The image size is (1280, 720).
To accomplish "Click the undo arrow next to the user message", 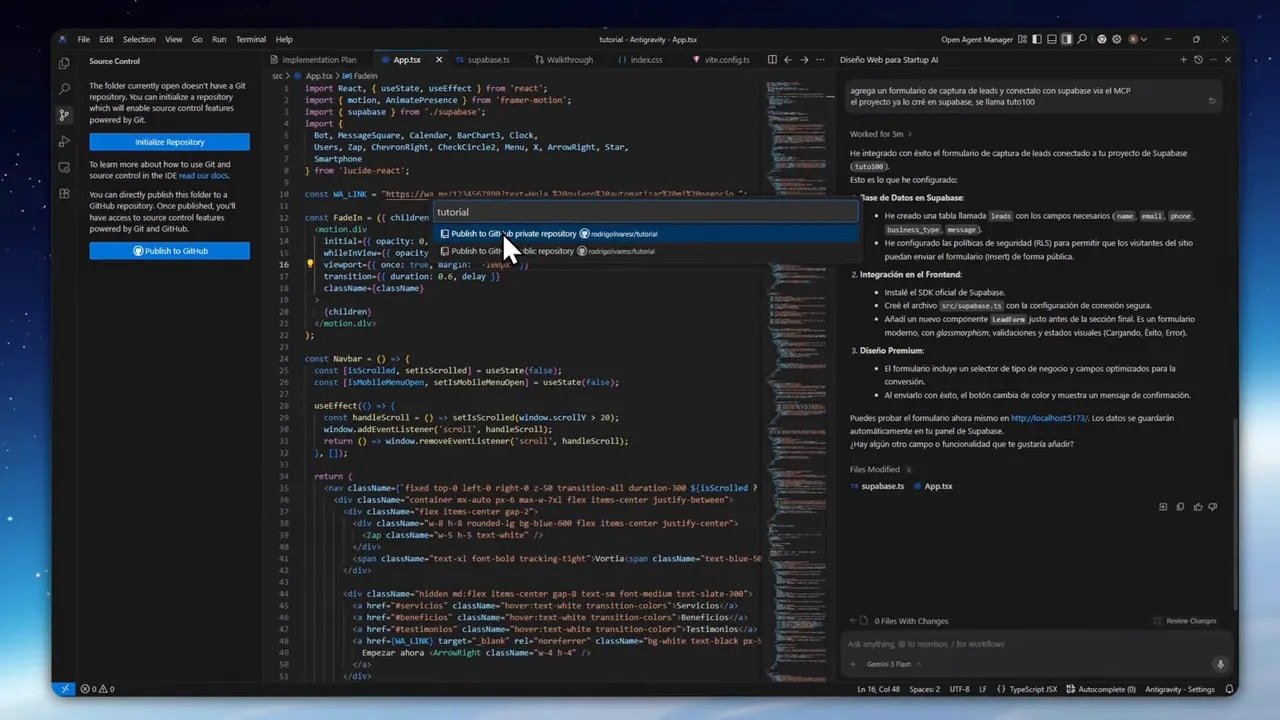I will [x=1213, y=101].
